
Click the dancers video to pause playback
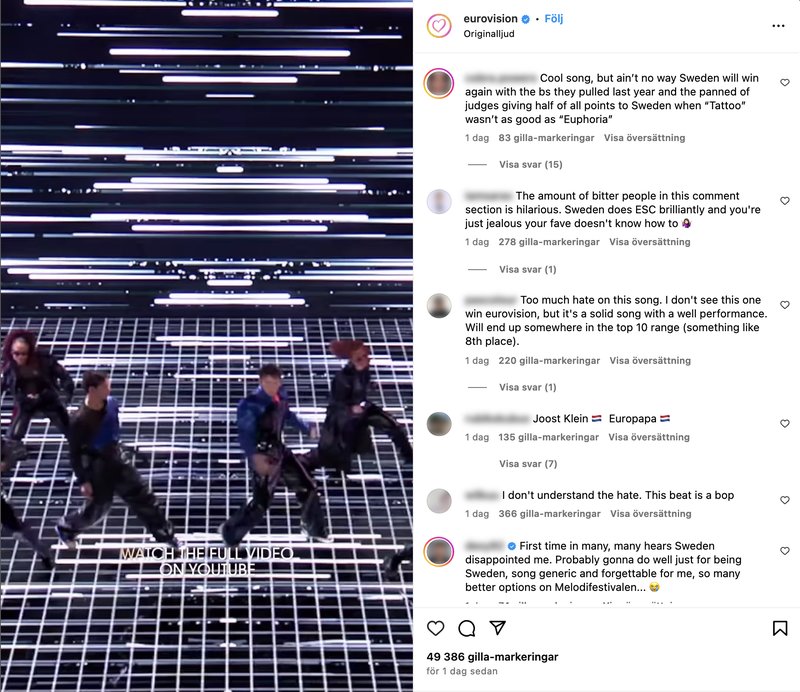207,346
